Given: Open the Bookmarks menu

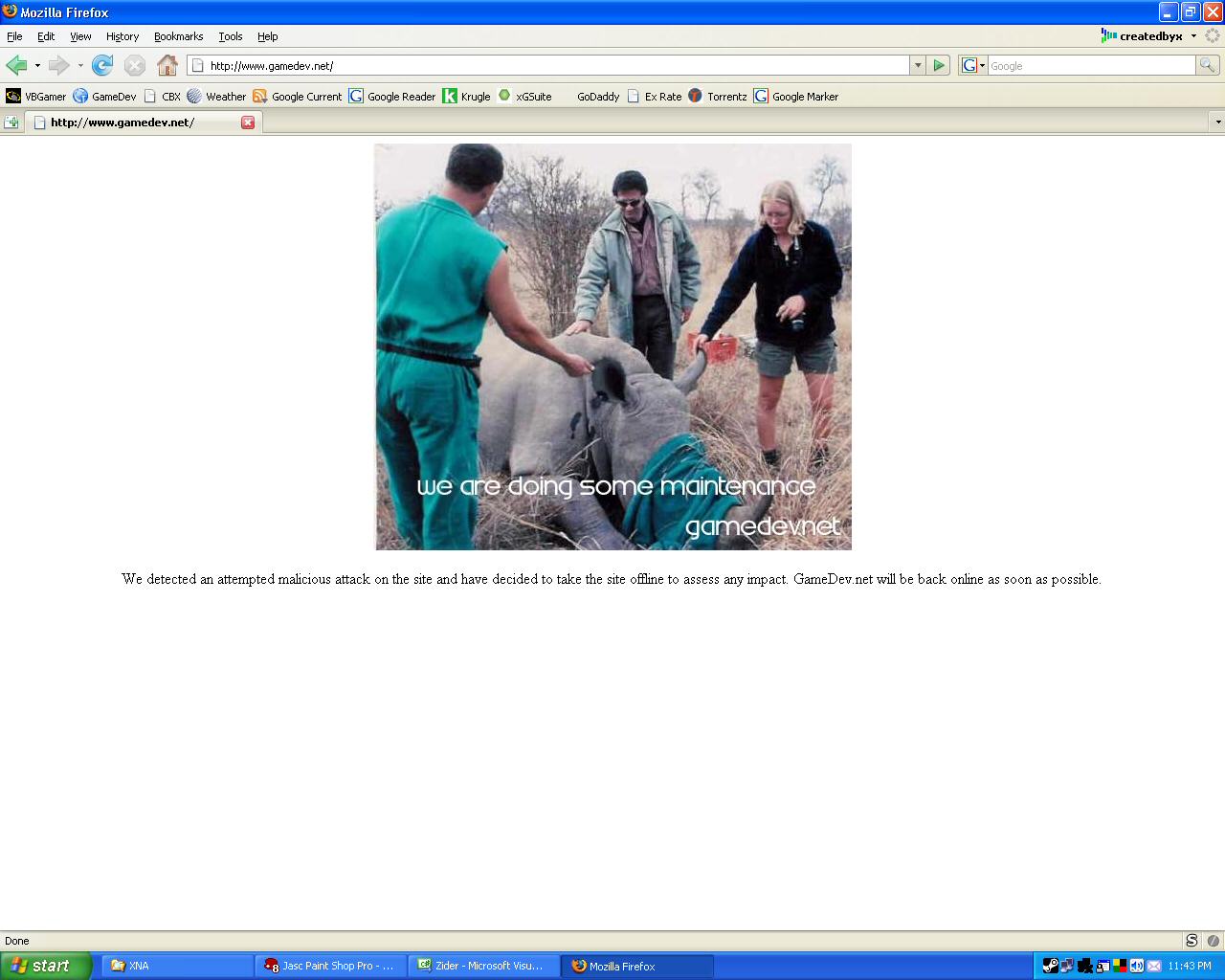Looking at the screenshot, I should coord(178,36).
